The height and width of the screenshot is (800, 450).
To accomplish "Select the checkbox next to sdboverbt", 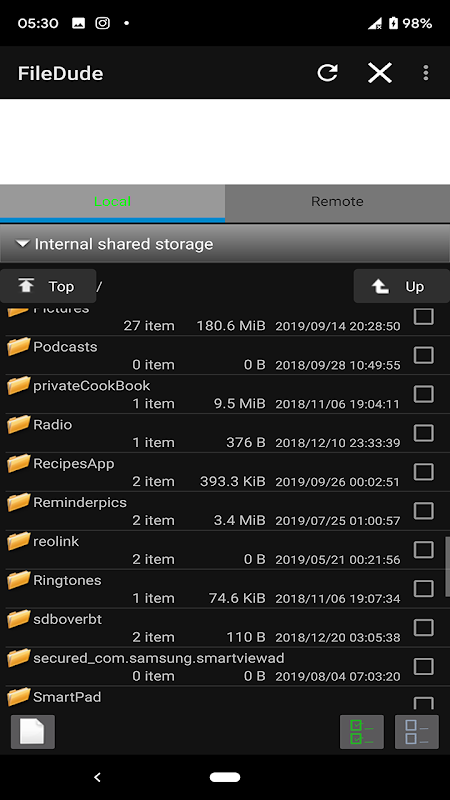I will [423, 627].
